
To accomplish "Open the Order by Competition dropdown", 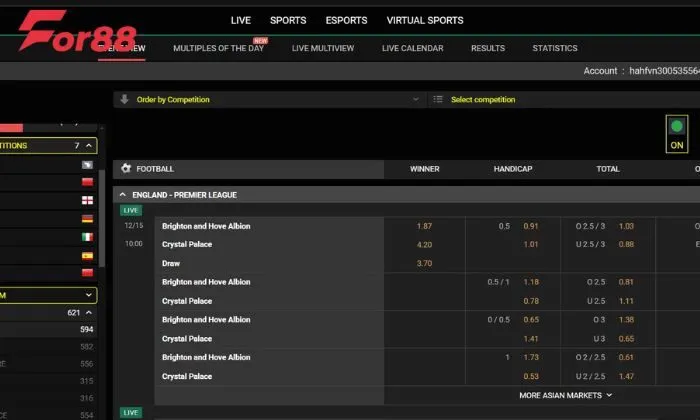I will 270,100.
